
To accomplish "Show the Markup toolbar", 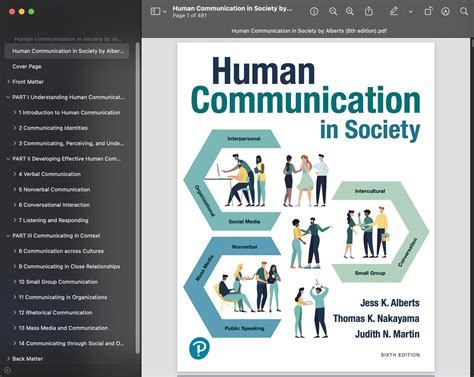I will pos(445,12).
